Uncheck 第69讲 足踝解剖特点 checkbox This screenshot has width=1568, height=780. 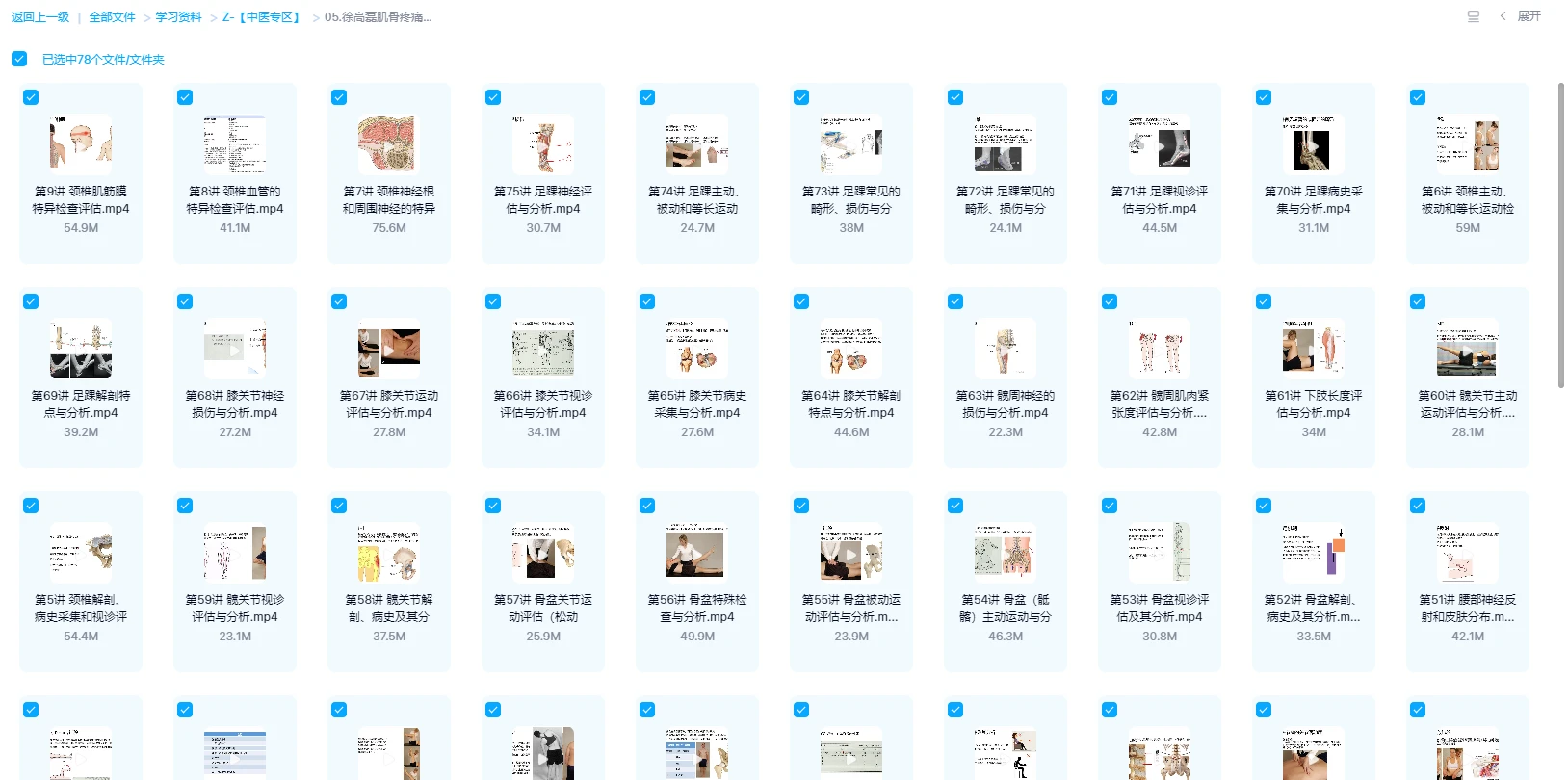(x=31, y=301)
